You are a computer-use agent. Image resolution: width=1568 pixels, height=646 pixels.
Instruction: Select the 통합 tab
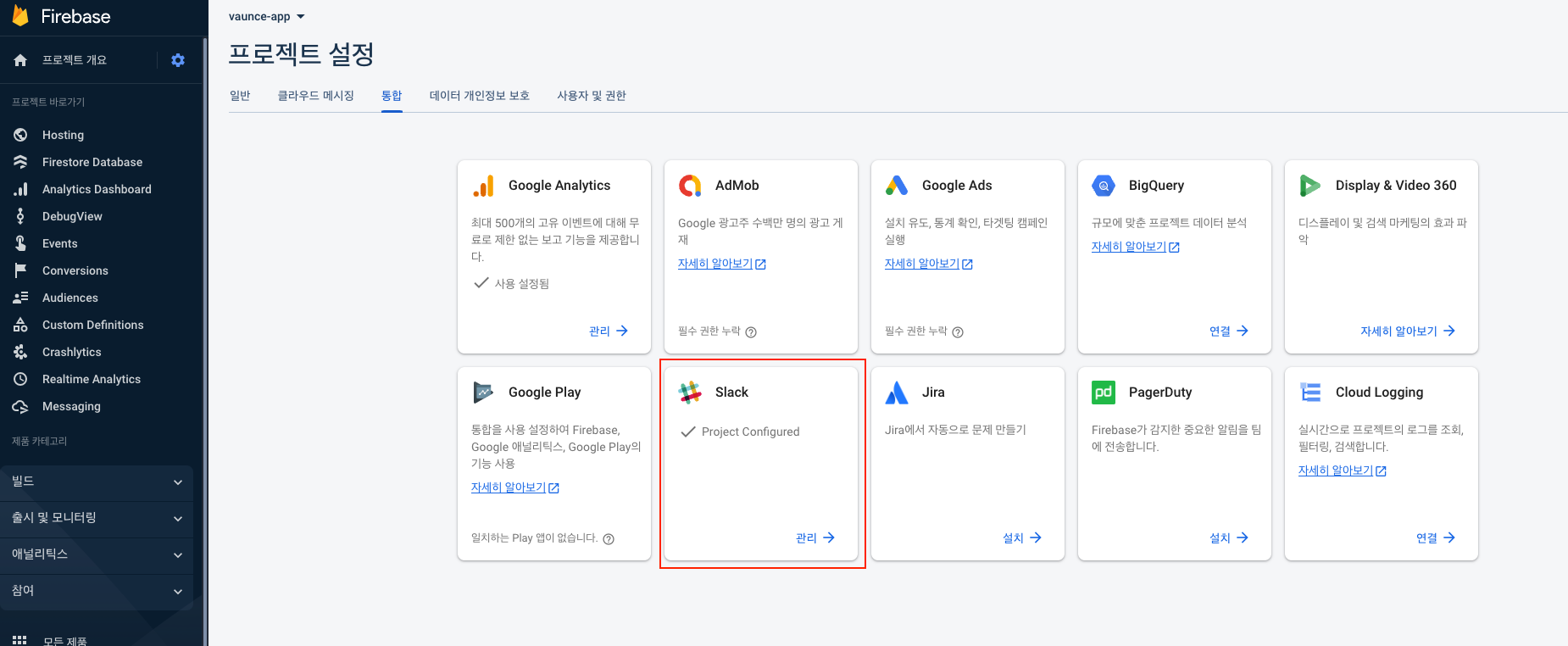pyautogui.click(x=392, y=96)
